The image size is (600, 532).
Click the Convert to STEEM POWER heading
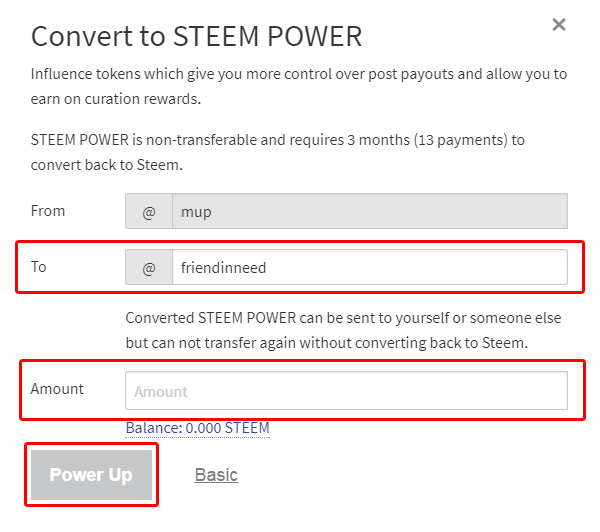[x=196, y=37]
